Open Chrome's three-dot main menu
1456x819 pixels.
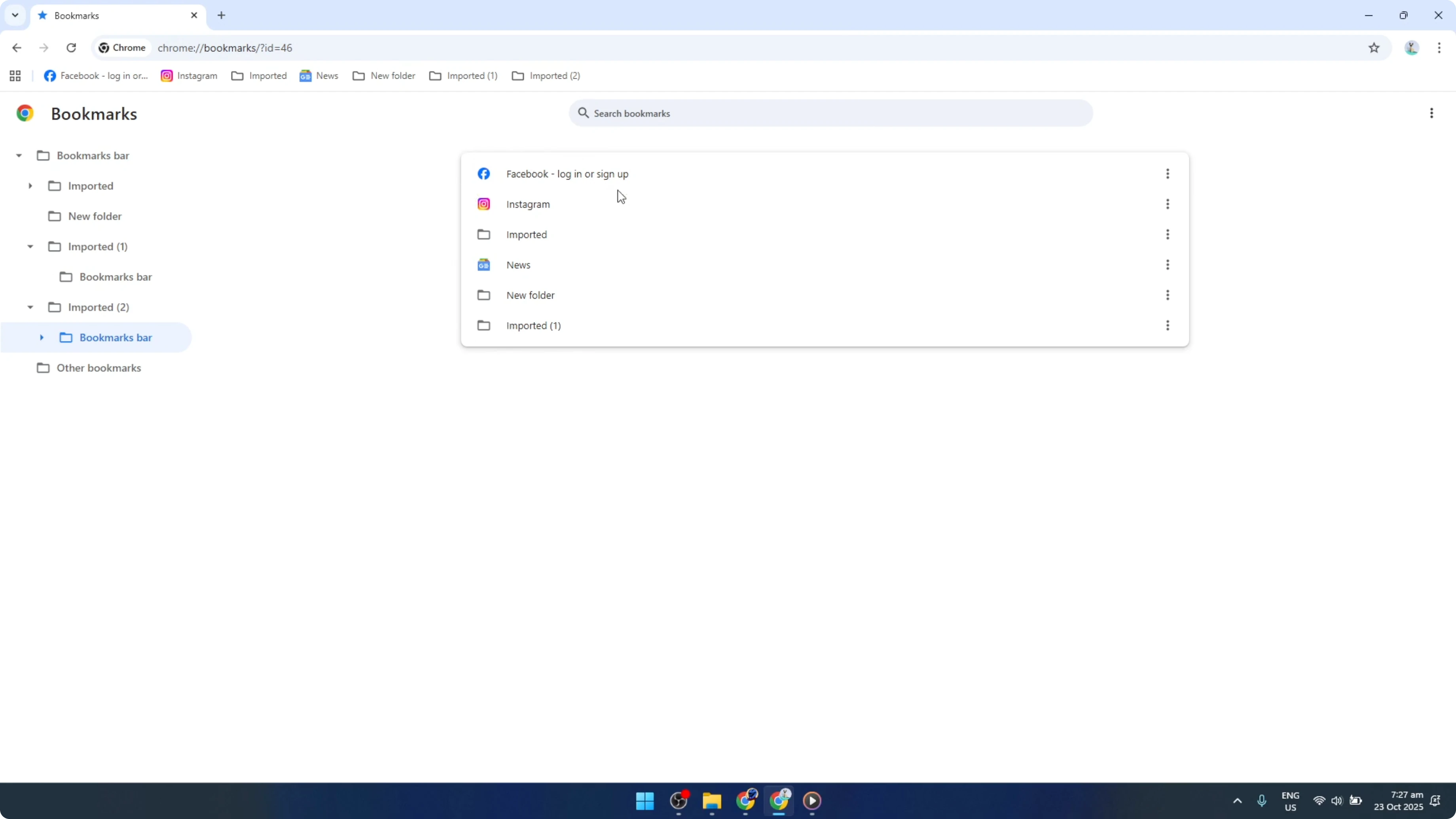pos(1439,48)
